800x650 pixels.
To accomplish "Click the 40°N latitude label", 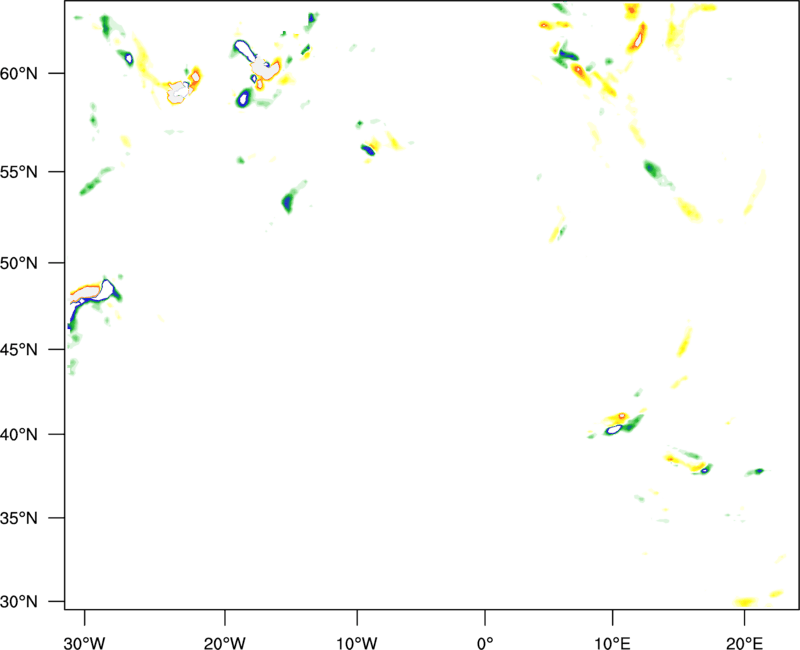I will 19,435.
